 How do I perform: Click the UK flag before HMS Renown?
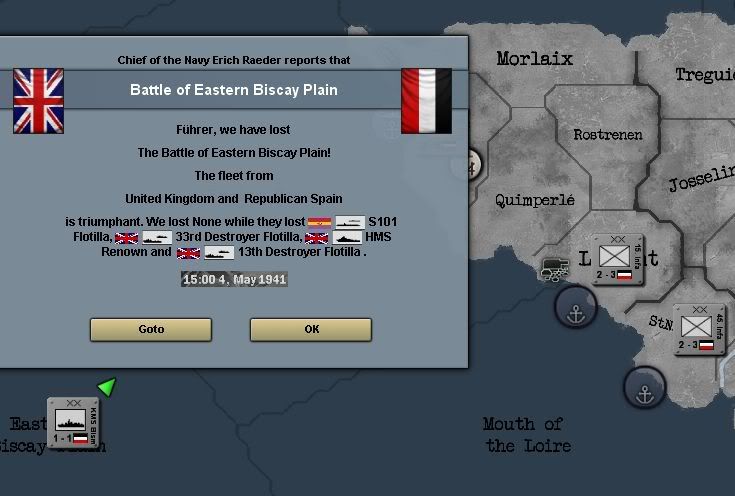[316, 238]
